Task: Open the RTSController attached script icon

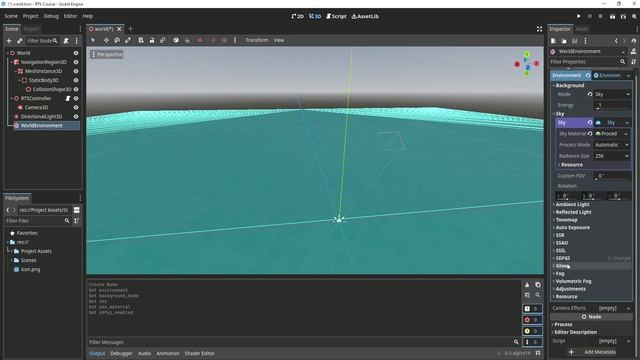Action: [x=68, y=98]
